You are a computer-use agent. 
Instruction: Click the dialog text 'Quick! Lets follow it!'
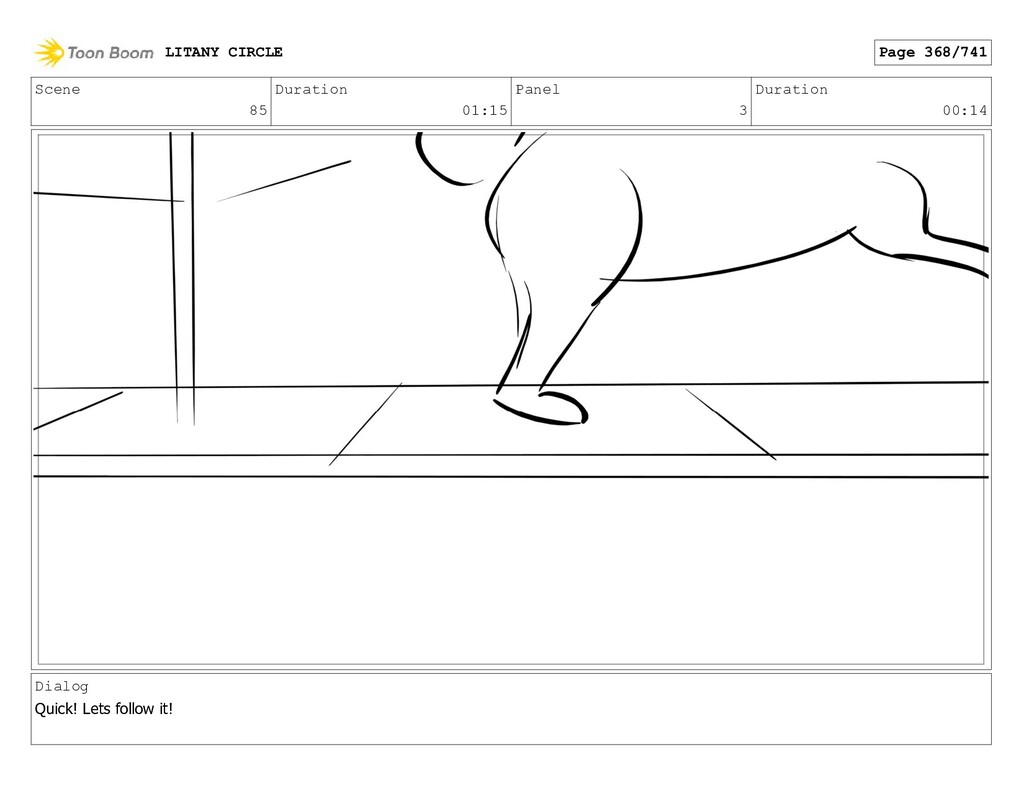click(104, 709)
